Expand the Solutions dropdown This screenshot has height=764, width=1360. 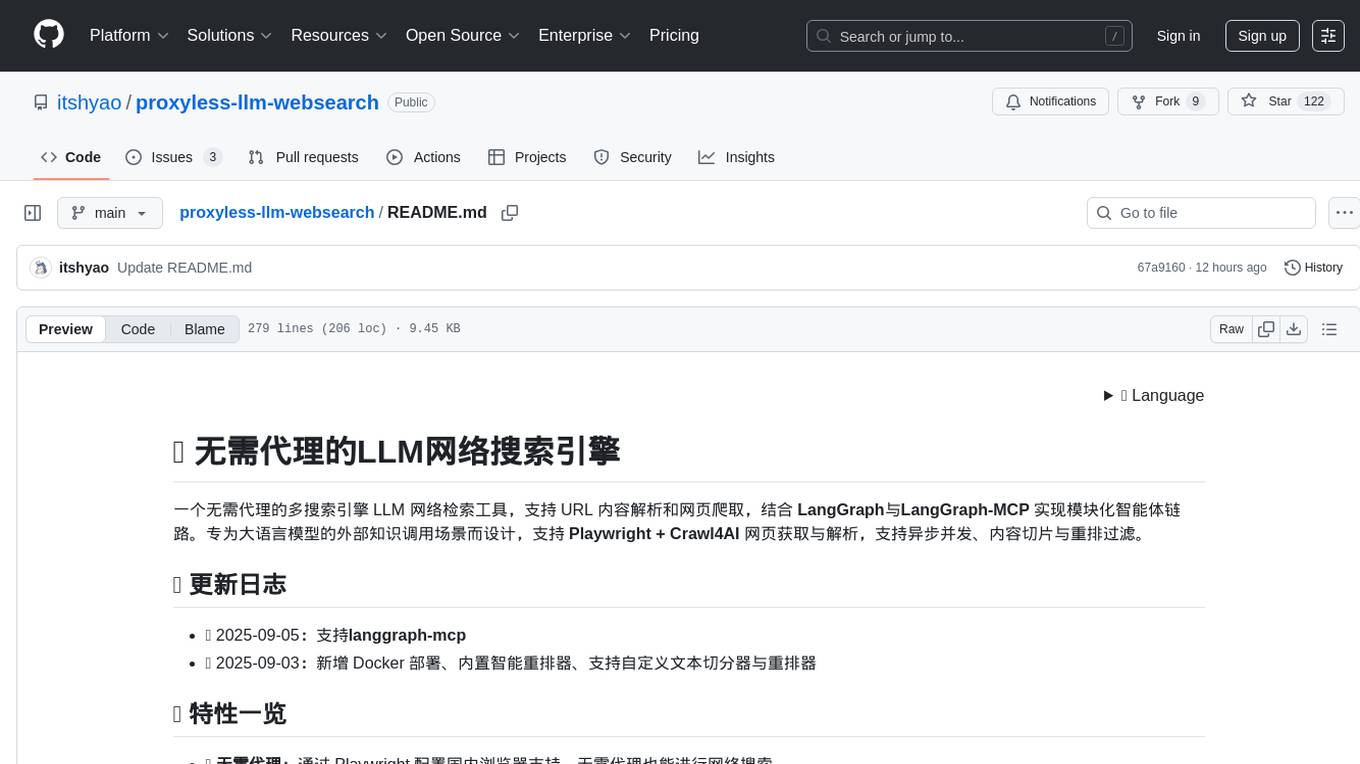coord(229,35)
